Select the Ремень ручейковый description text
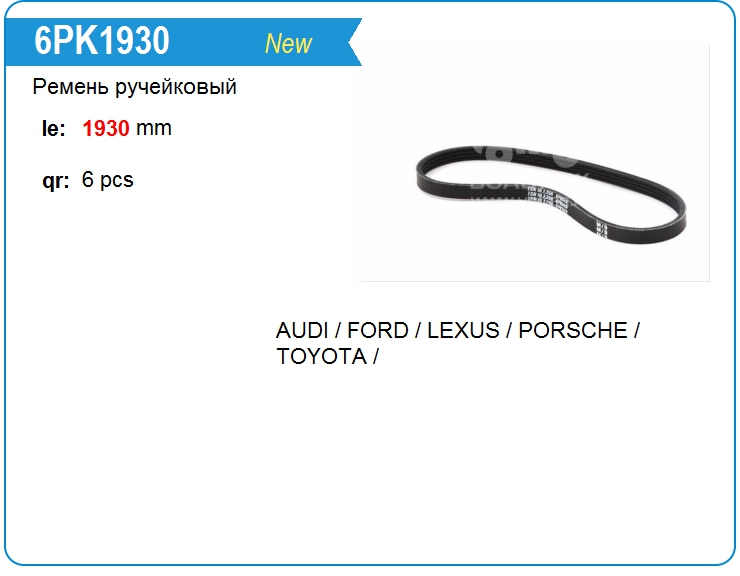 pyautogui.click(x=135, y=87)
